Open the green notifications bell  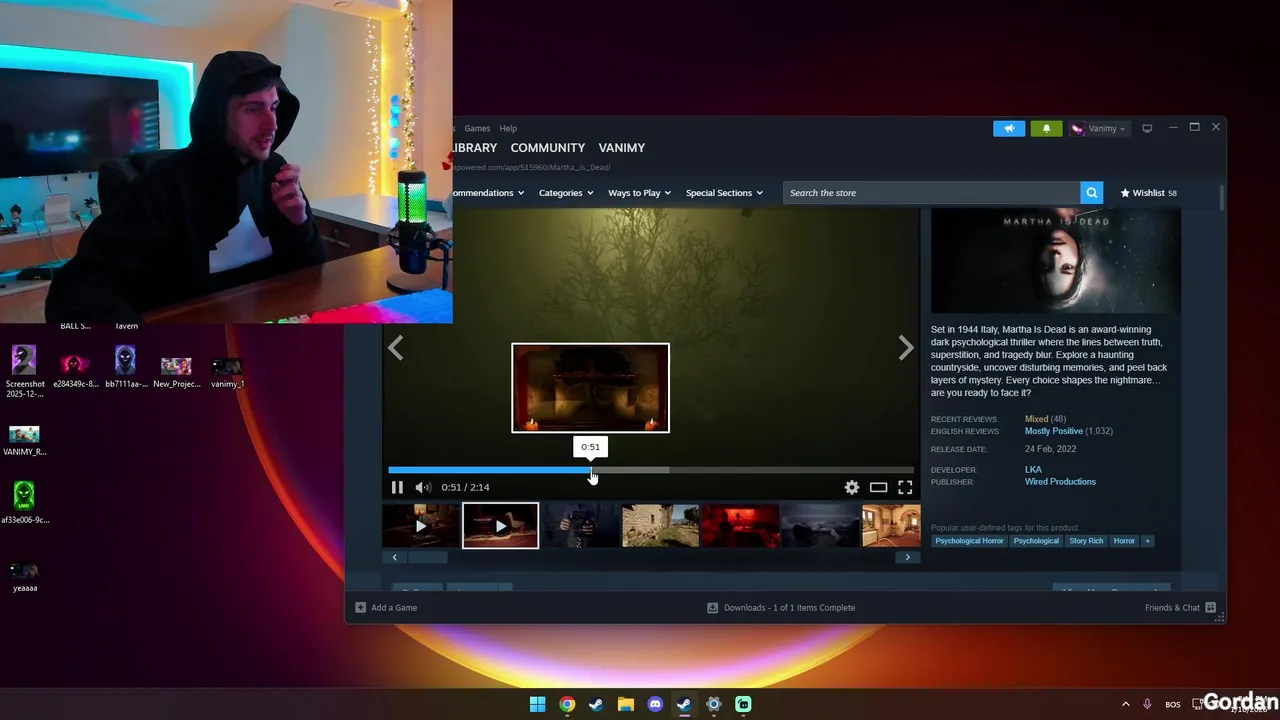[x=1046, y=128]
